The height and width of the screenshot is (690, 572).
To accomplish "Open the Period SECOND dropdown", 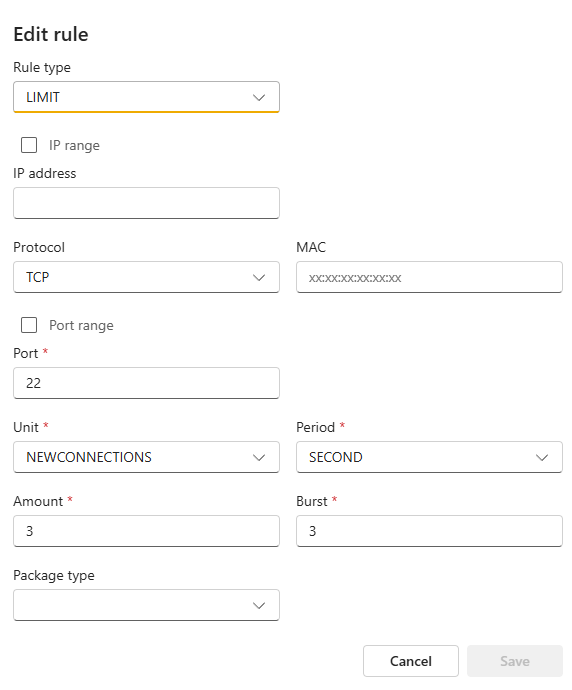I will coord(429,457).
